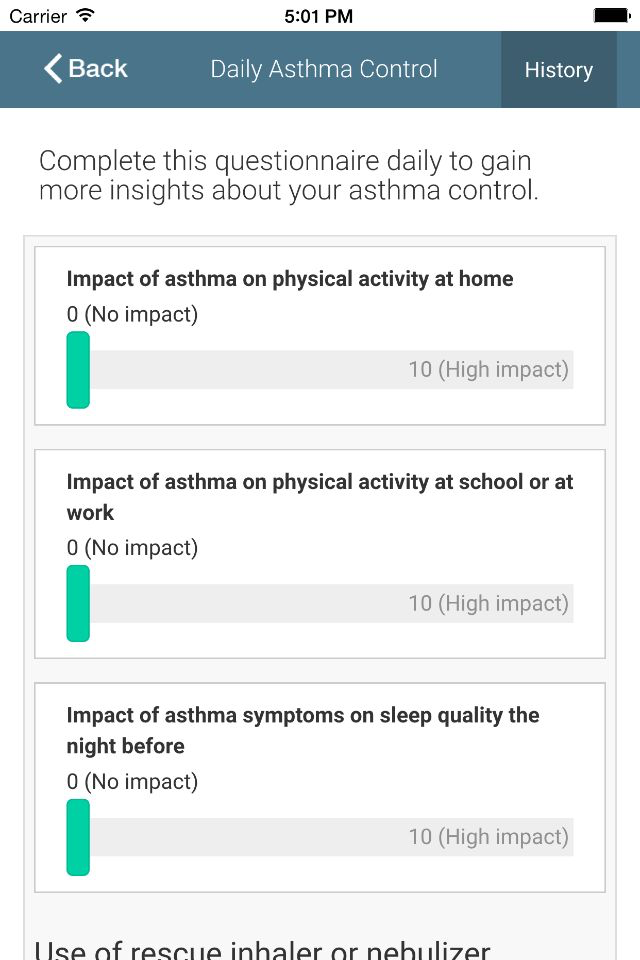Screen dimensions: 640x960
Task: Click middle of sleep quality slider track
Action: coord(320,837)
